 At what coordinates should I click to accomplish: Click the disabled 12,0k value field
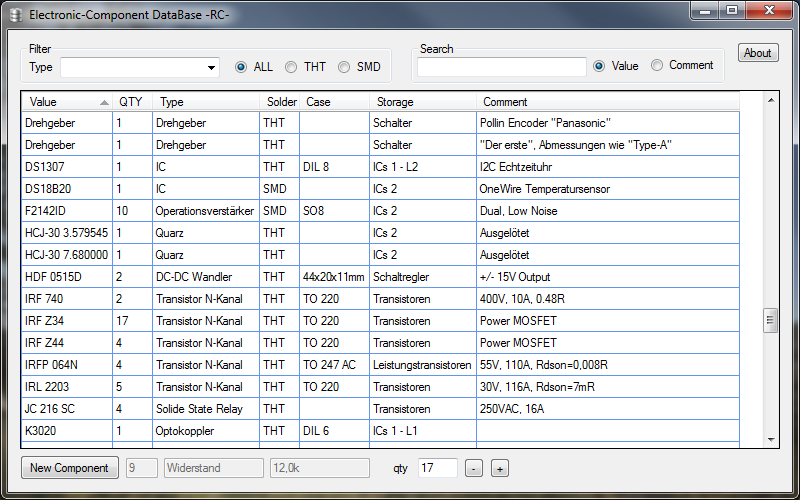[x=320, y=468]
